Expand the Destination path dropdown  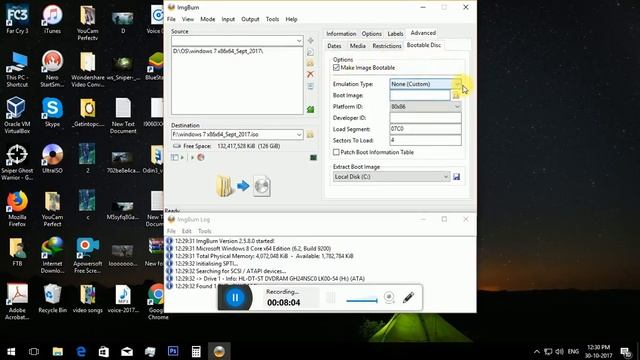click(299, 135)
